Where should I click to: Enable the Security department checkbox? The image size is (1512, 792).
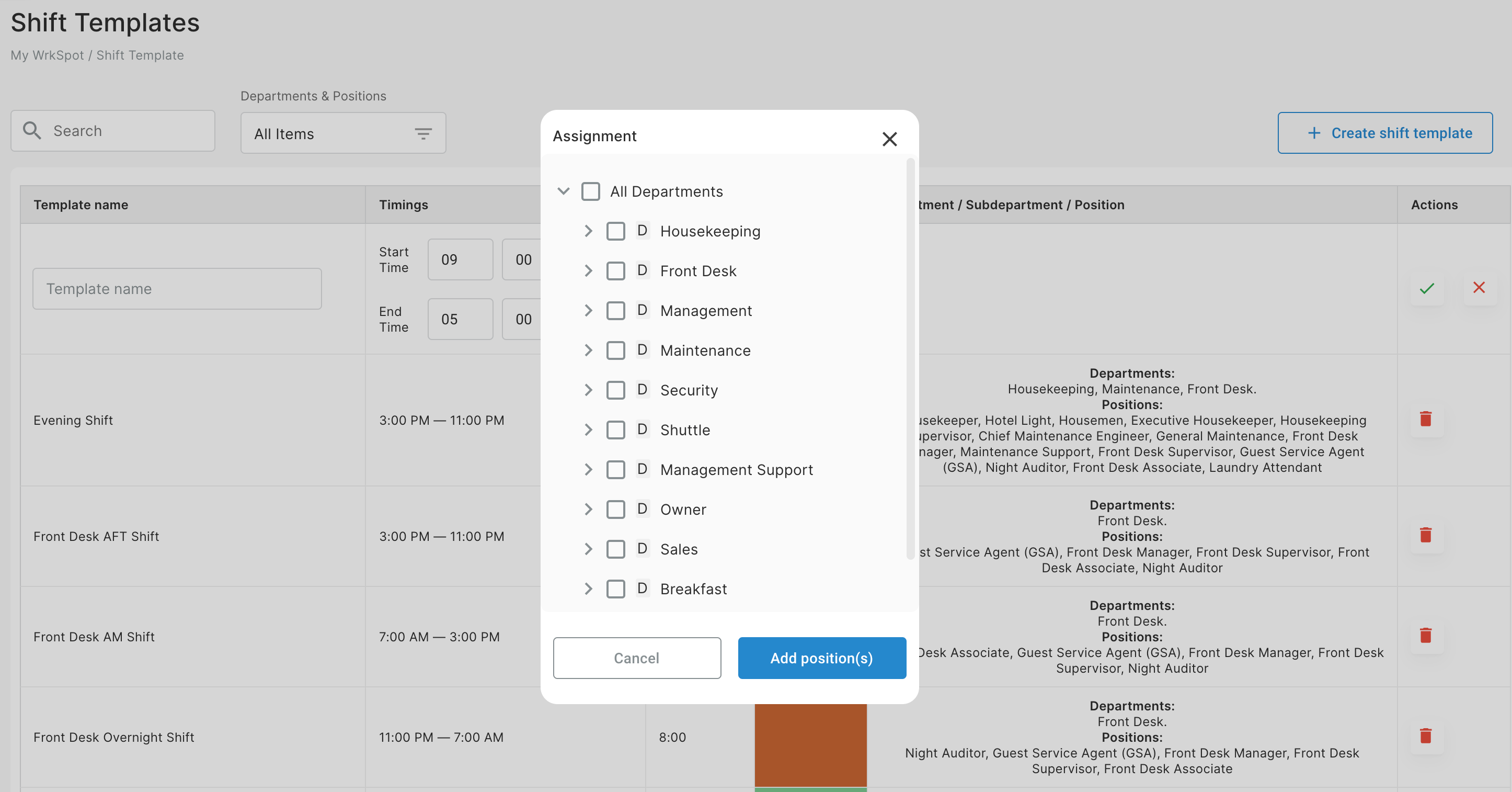(x=615, y=390)
